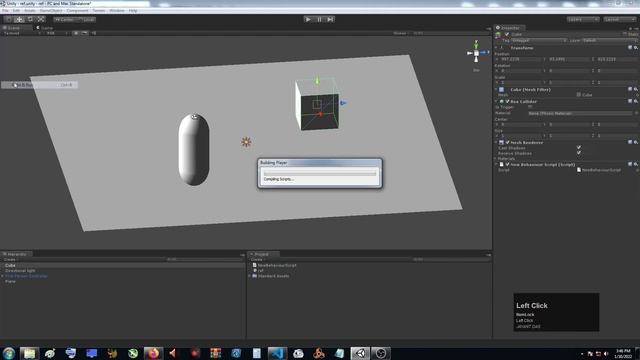Open Windows Start menu
The width and height of the screenshot is (640, 360).
[9, 353]
